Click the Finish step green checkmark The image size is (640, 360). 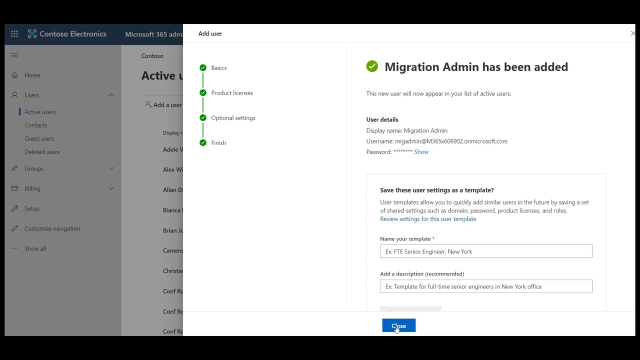pos(203,142)
